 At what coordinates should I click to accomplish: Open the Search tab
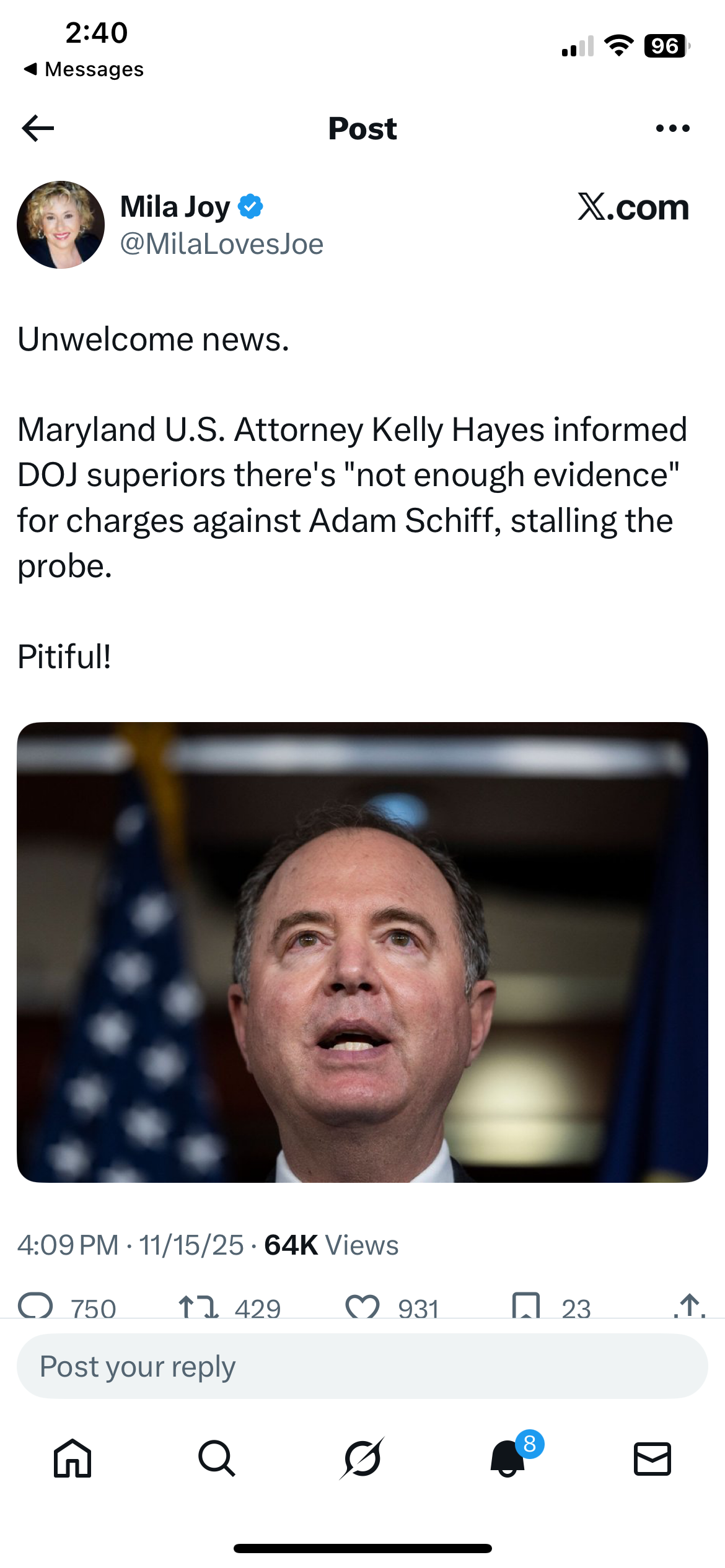(x=217, y=1458)
